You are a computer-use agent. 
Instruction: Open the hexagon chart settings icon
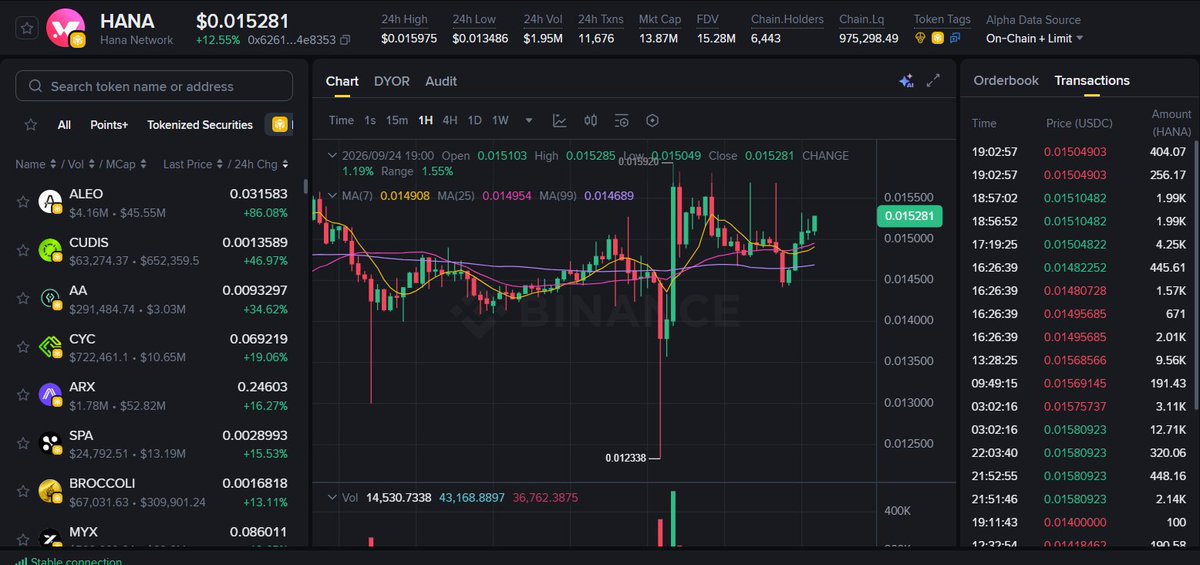coord(653,121)
